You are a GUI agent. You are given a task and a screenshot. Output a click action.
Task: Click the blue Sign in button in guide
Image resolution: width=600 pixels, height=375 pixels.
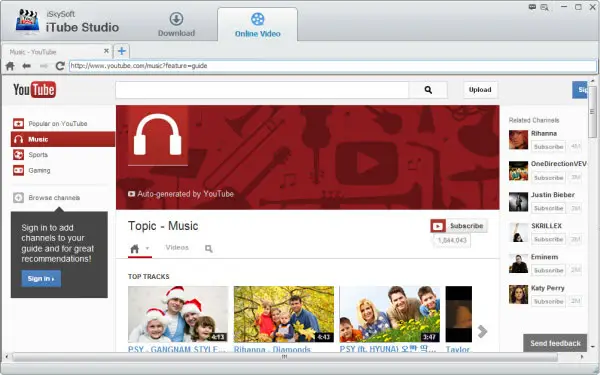tap(41, 279)
